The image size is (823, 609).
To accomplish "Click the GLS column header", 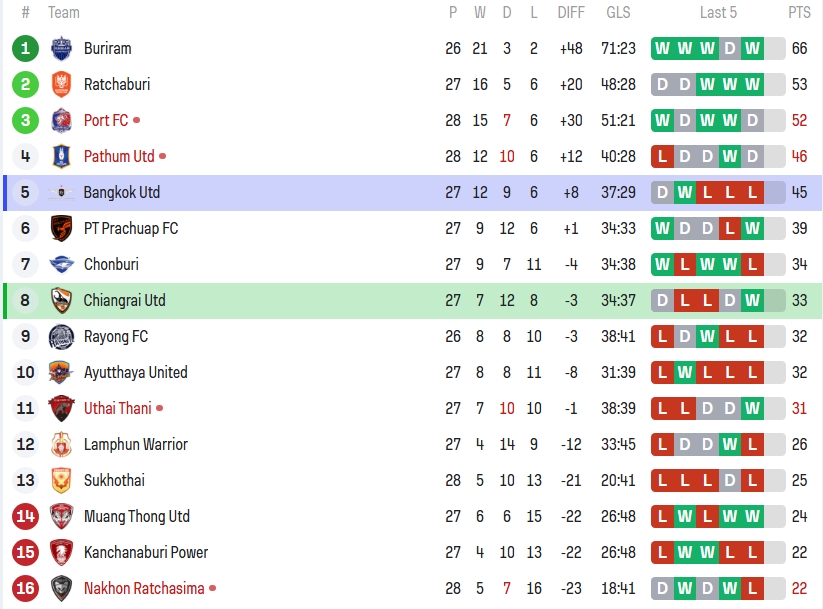I will (618, 13).
